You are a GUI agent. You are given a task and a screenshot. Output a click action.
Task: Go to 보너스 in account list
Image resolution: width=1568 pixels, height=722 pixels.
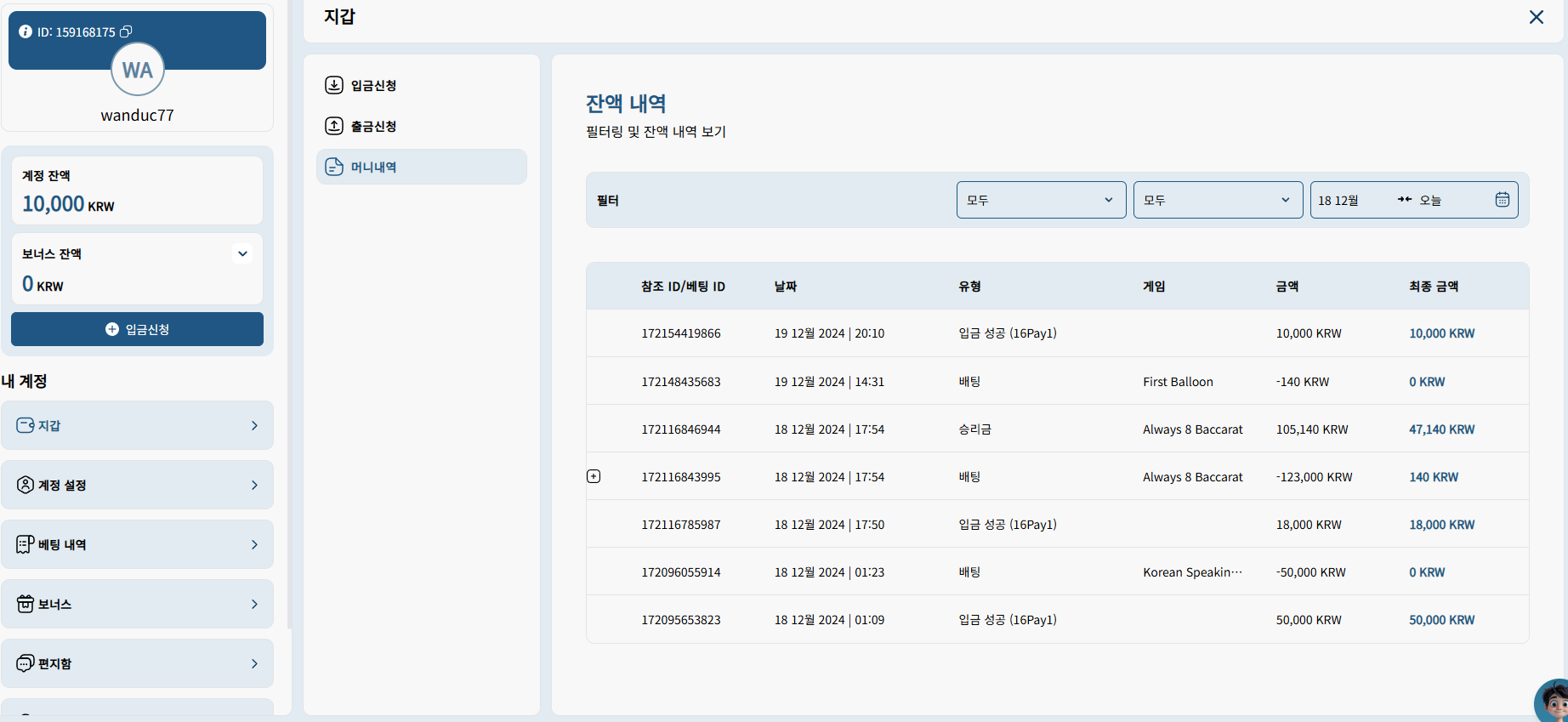tap(138, 604)
